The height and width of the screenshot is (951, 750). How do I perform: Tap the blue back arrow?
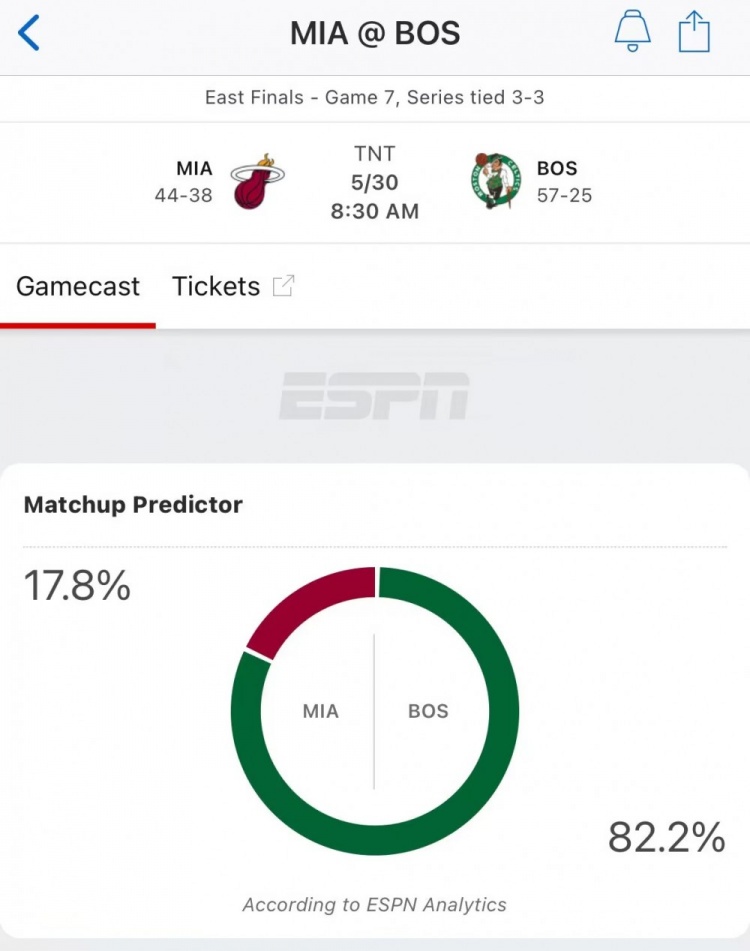[x=28, y=33]
